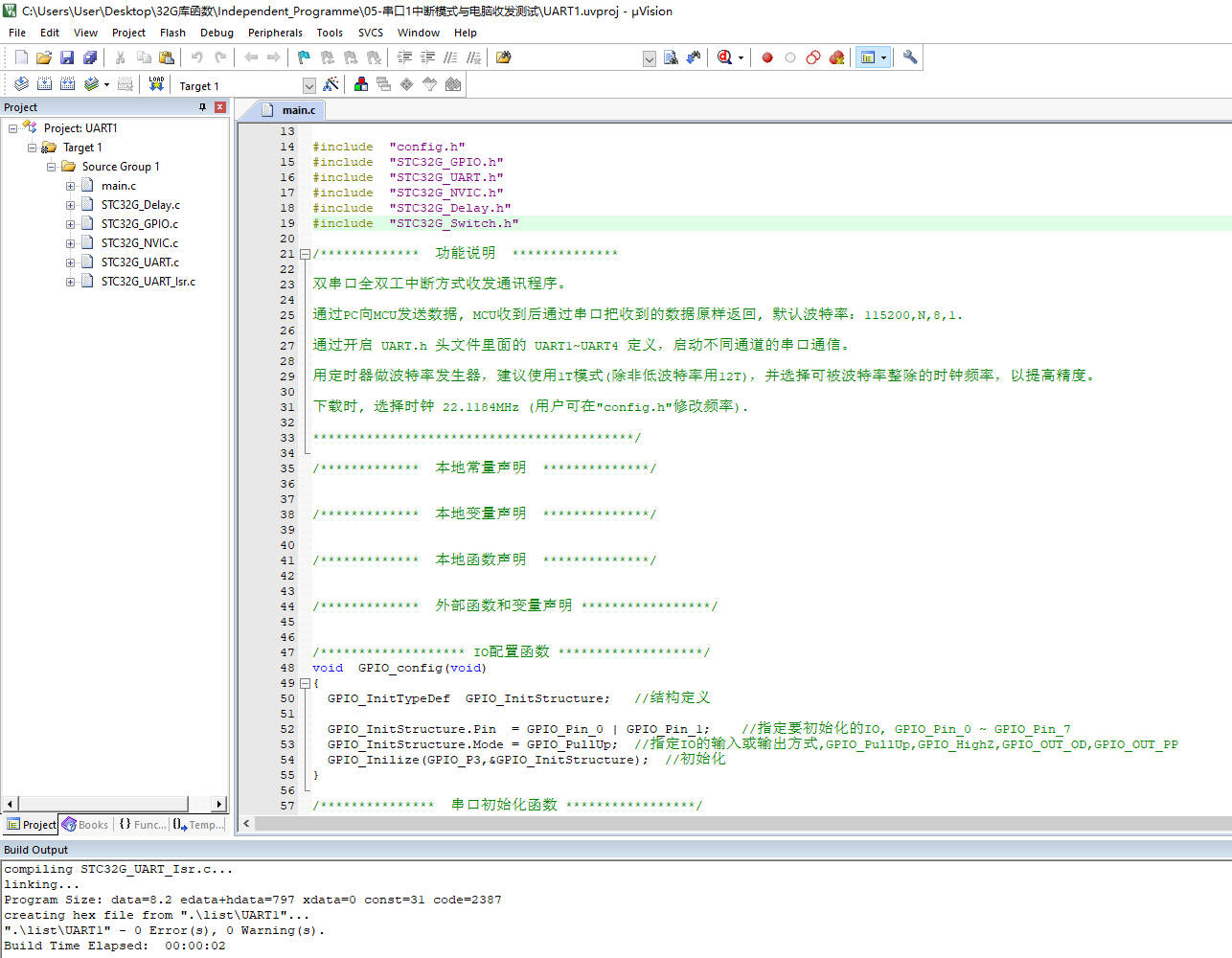Image resolution: width=1232 pixels, height=958 pixels.
Task: Open the File menu
Action: (17, 33)
